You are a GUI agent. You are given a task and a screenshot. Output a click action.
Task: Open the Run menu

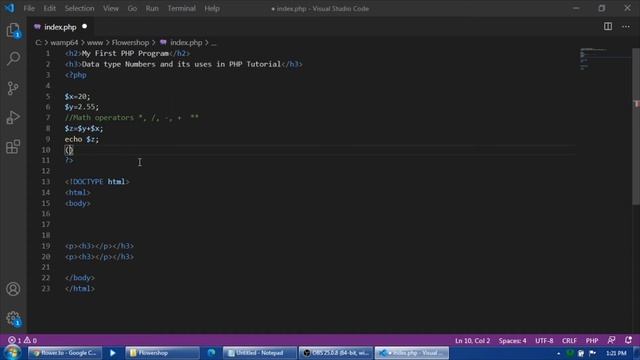point(152,8)
